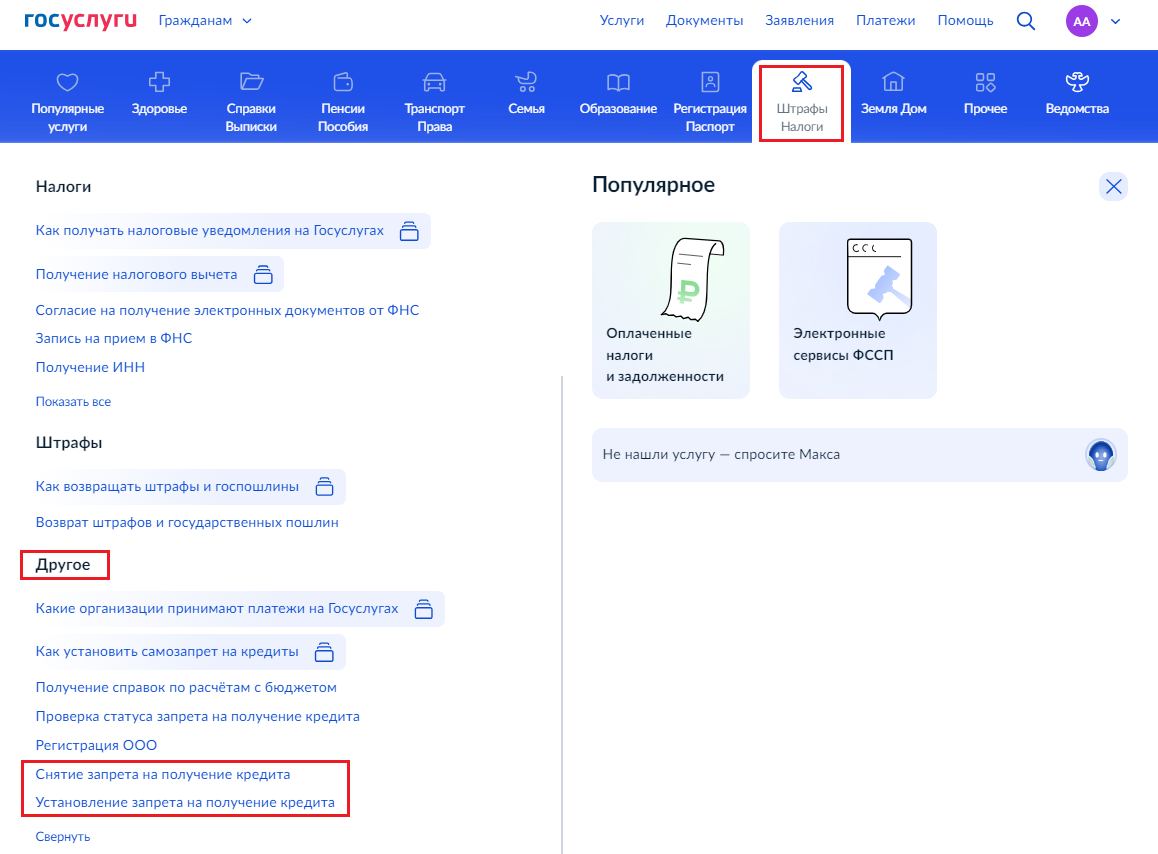Screen dimensions: 1158x854
Task: Expand tax list with Показать все
Action: point(73,402)
